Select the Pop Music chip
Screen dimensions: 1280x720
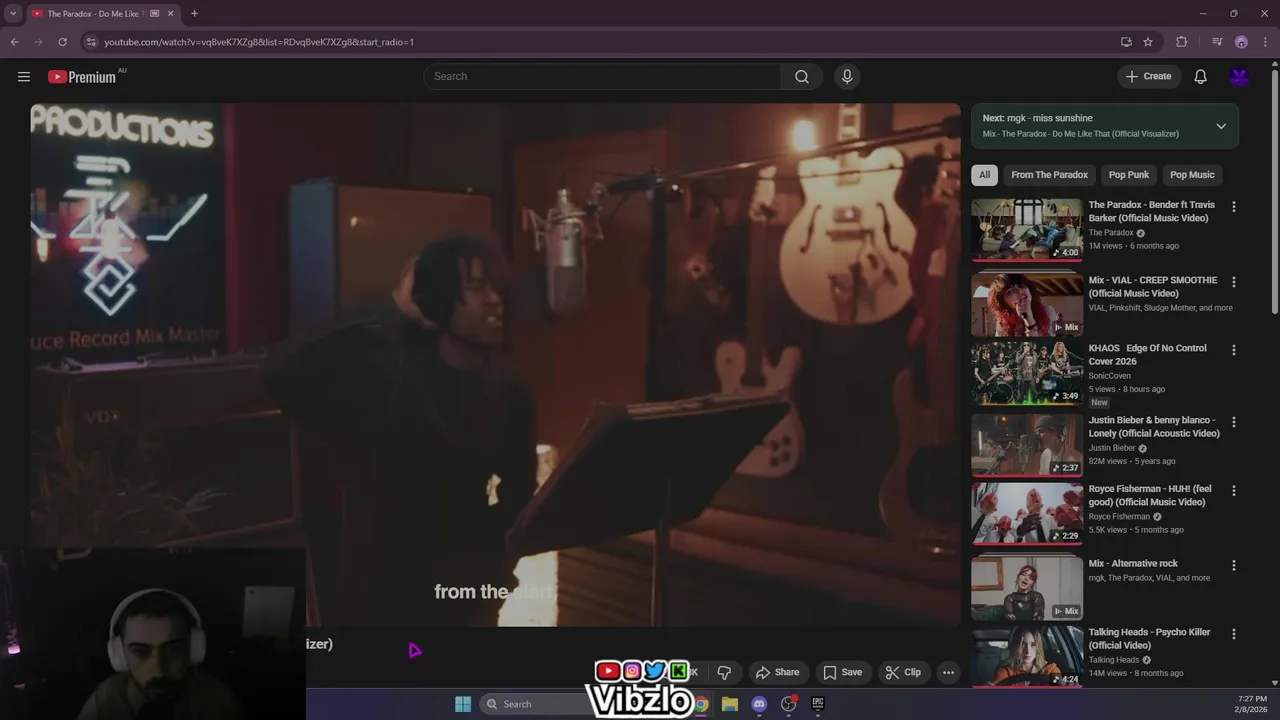point(1192,175)
